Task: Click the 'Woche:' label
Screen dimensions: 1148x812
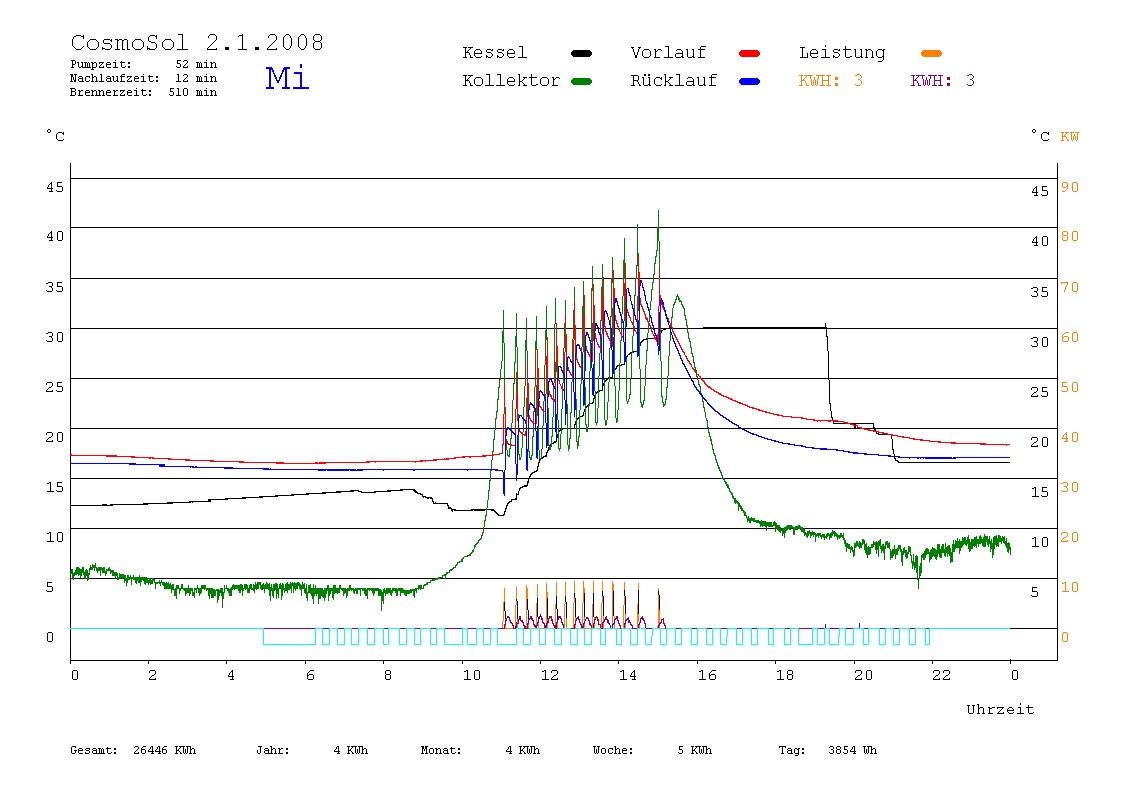Action: [613, 750]
